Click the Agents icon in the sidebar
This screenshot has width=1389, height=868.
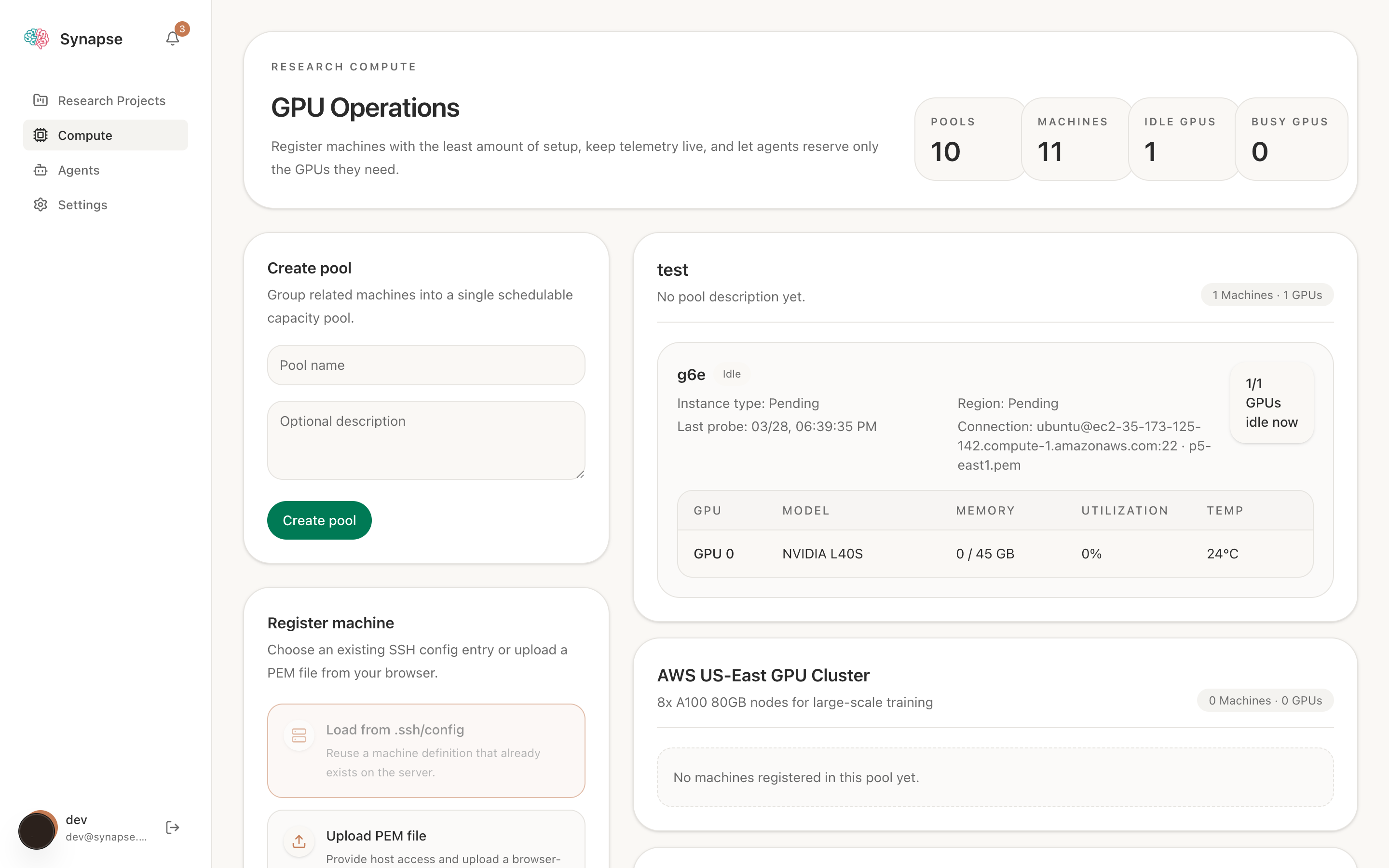[x=40, y=170]
